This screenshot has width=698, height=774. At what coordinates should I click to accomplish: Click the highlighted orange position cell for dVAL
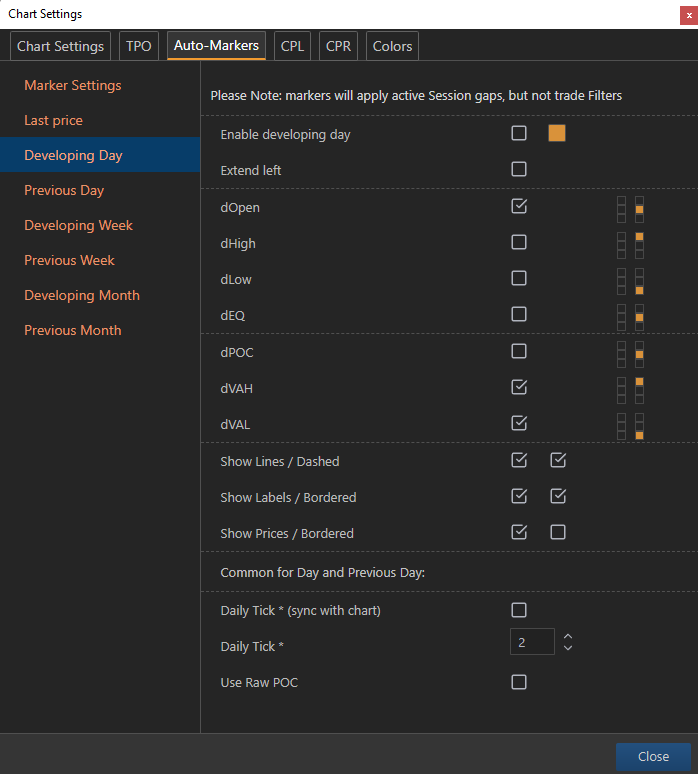coord(639,435)
